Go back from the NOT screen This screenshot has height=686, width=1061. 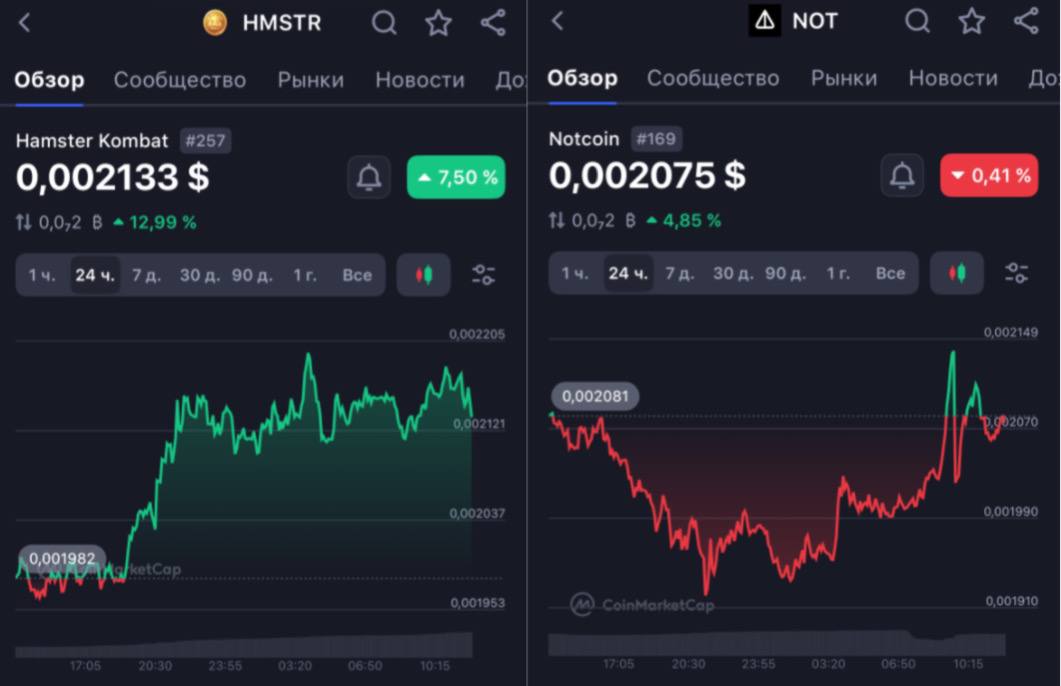558,21
